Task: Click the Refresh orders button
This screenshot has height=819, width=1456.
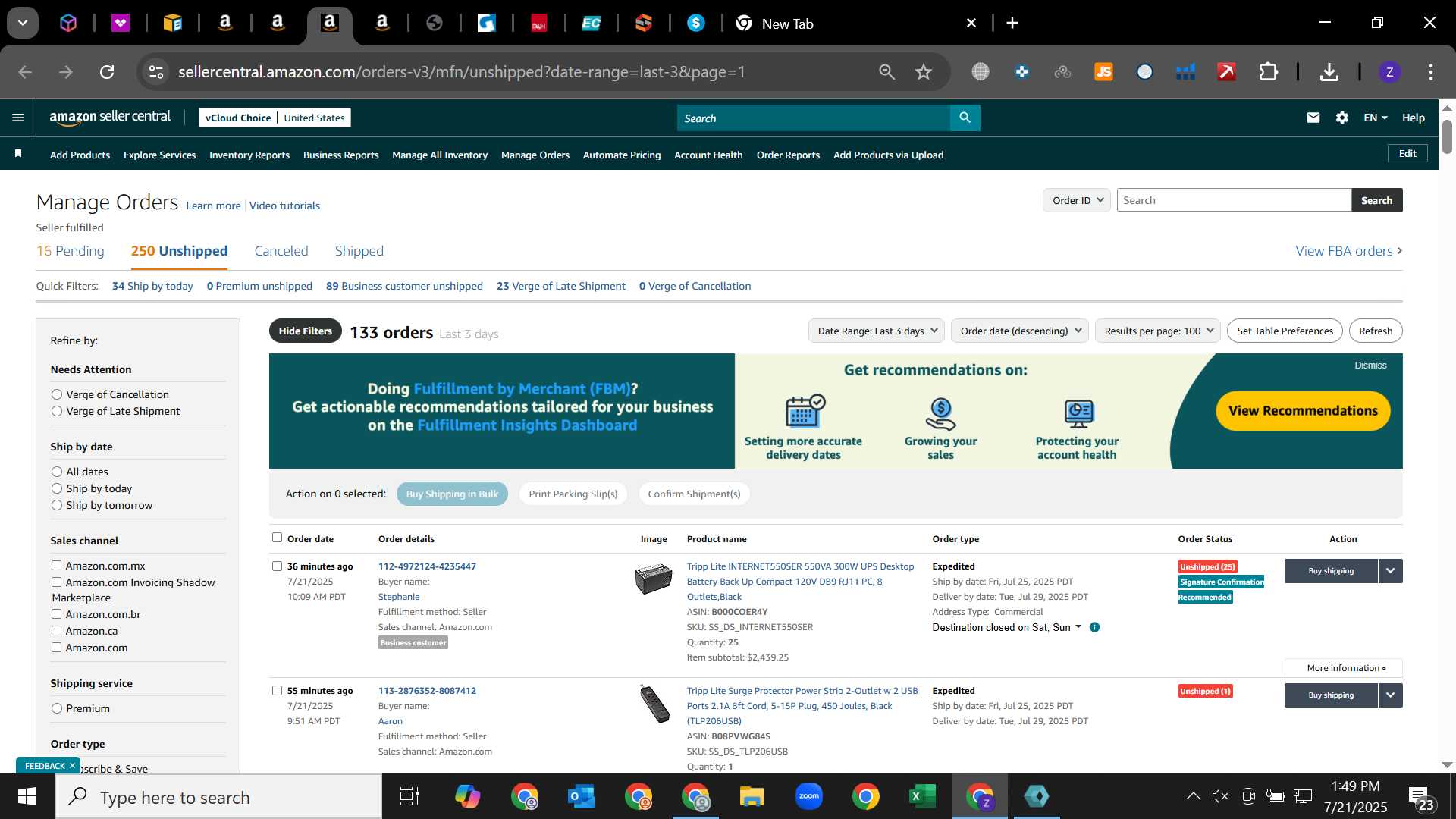Action: click(1376, 331)
